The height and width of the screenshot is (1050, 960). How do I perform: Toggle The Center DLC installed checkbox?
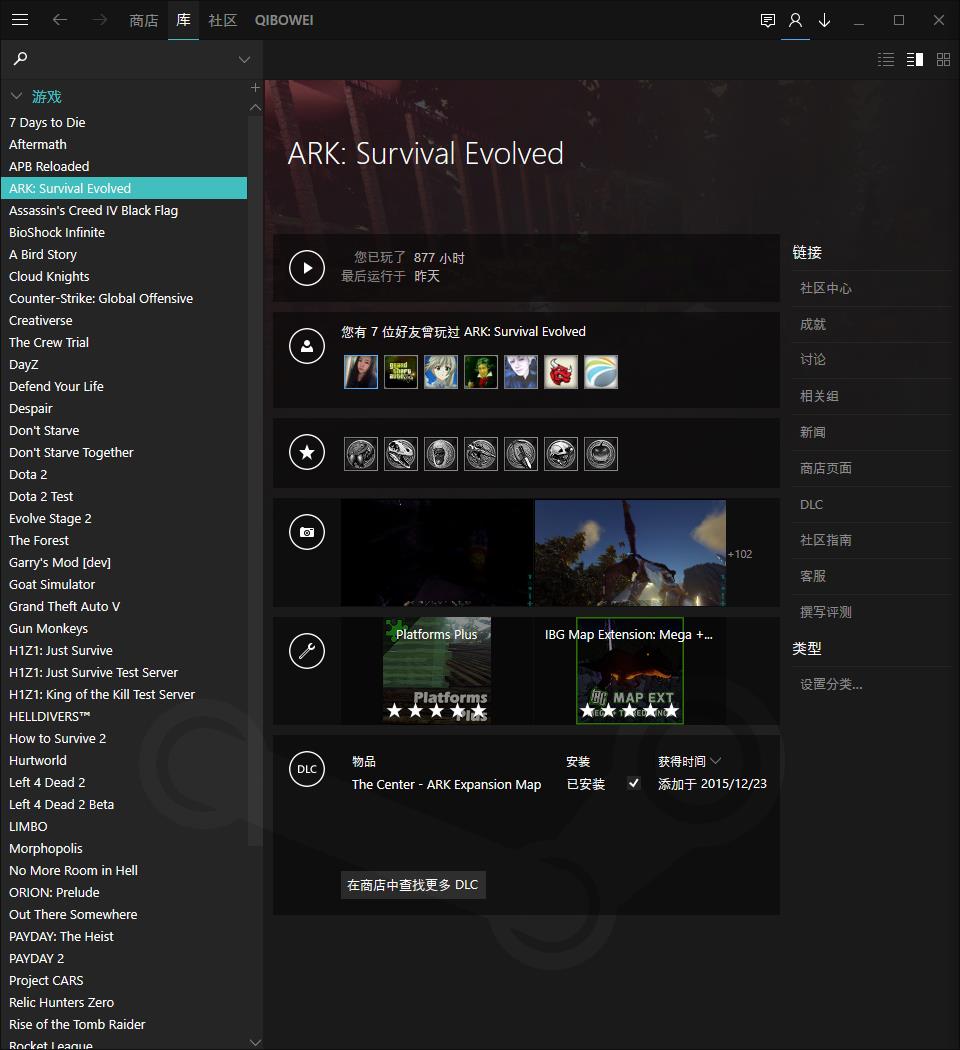633,783
